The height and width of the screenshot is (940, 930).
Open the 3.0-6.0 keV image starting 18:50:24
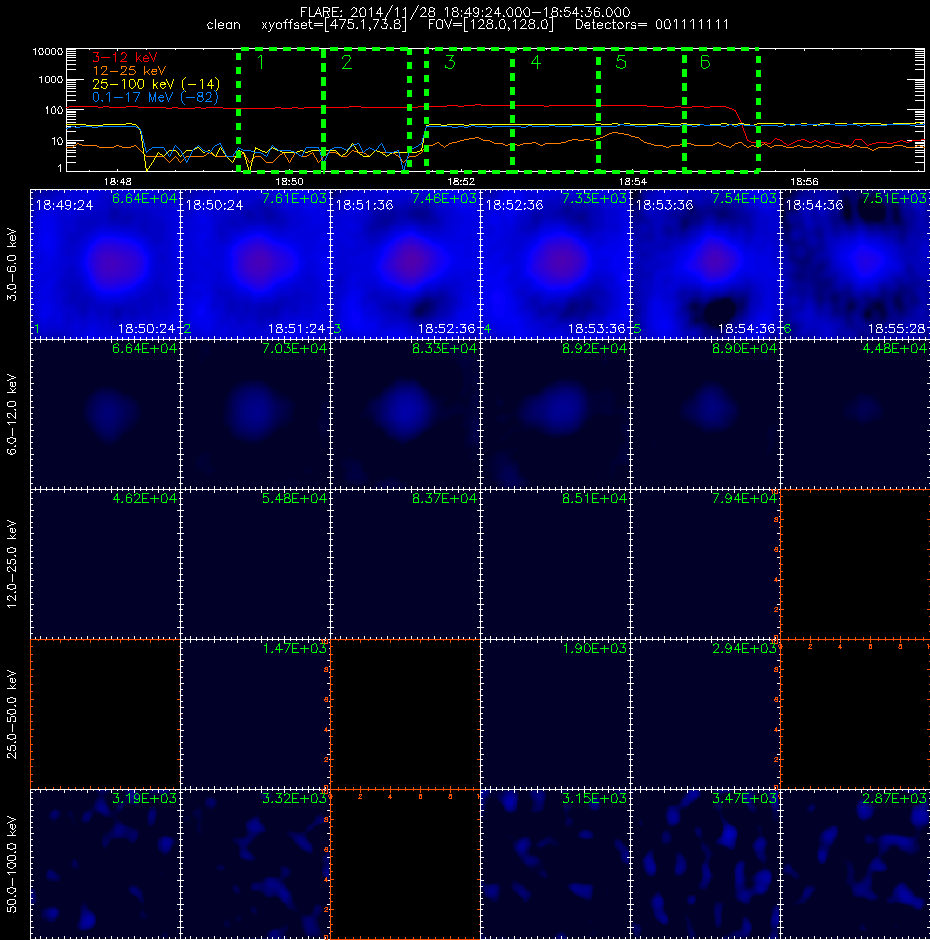[x=255, y=264]
